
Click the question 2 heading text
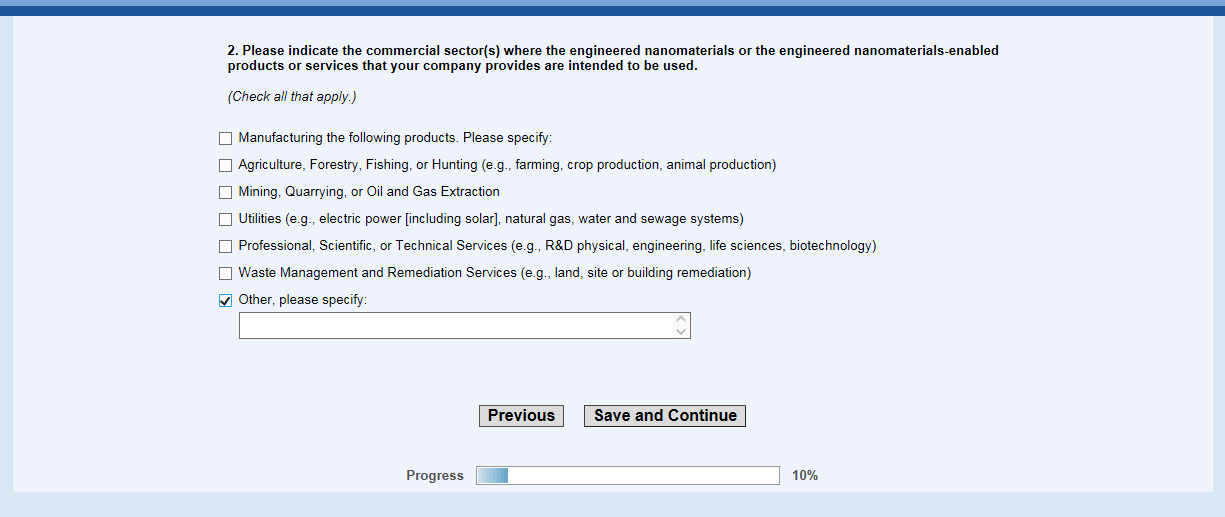[x=612, y=58]
